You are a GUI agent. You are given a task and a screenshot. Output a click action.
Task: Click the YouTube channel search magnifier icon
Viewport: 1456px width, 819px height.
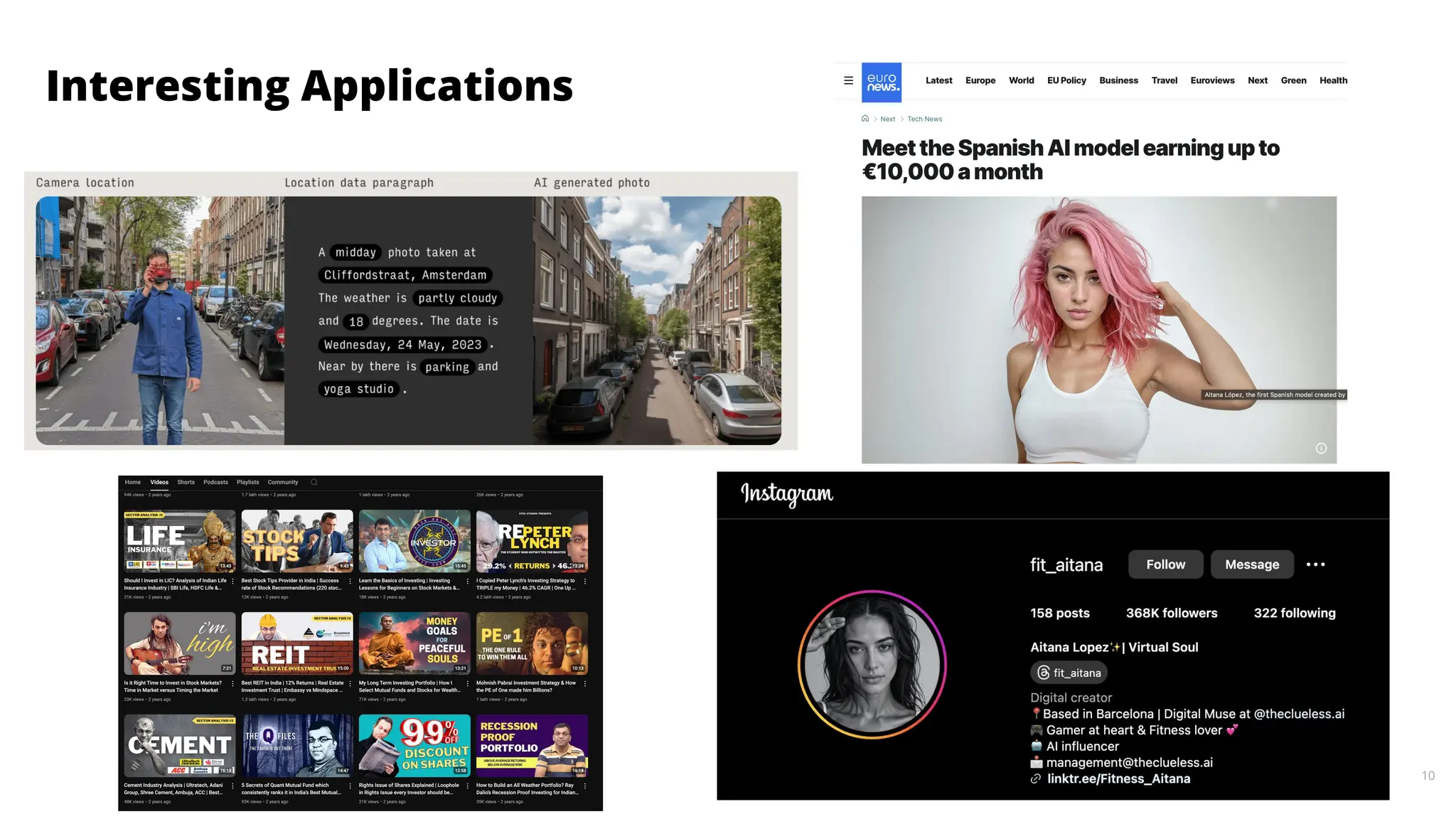[x=314, y=482]
